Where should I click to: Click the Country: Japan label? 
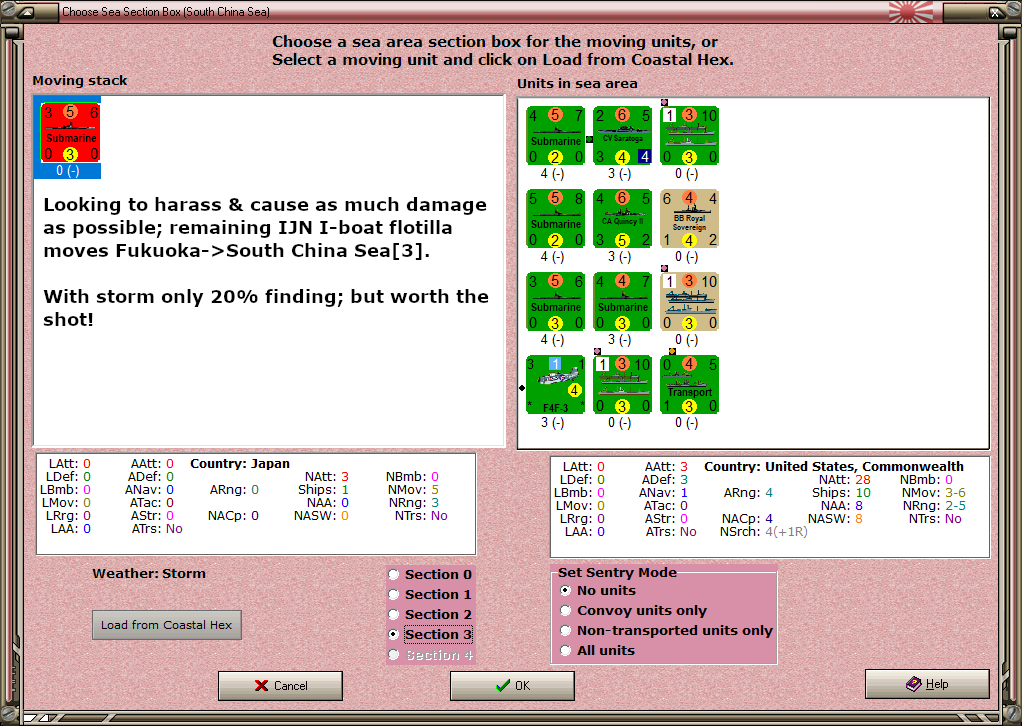pos(240,463)
